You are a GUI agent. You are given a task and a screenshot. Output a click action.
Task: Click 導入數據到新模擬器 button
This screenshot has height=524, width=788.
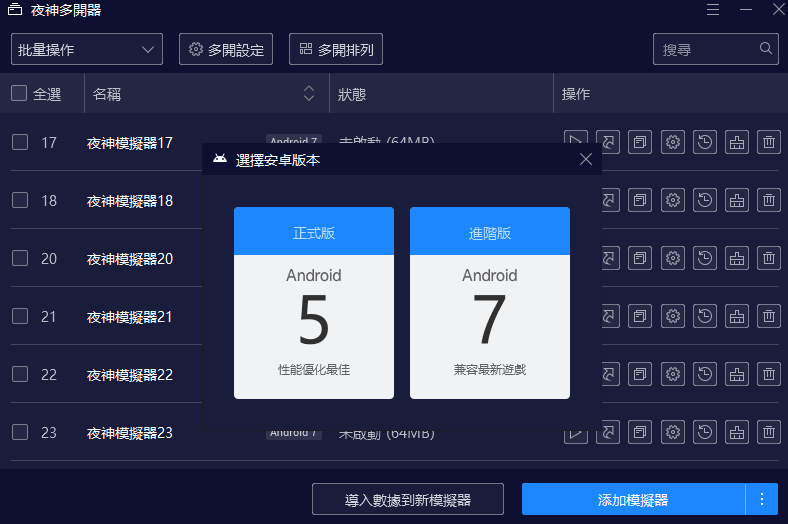click(x=408, y=499)
